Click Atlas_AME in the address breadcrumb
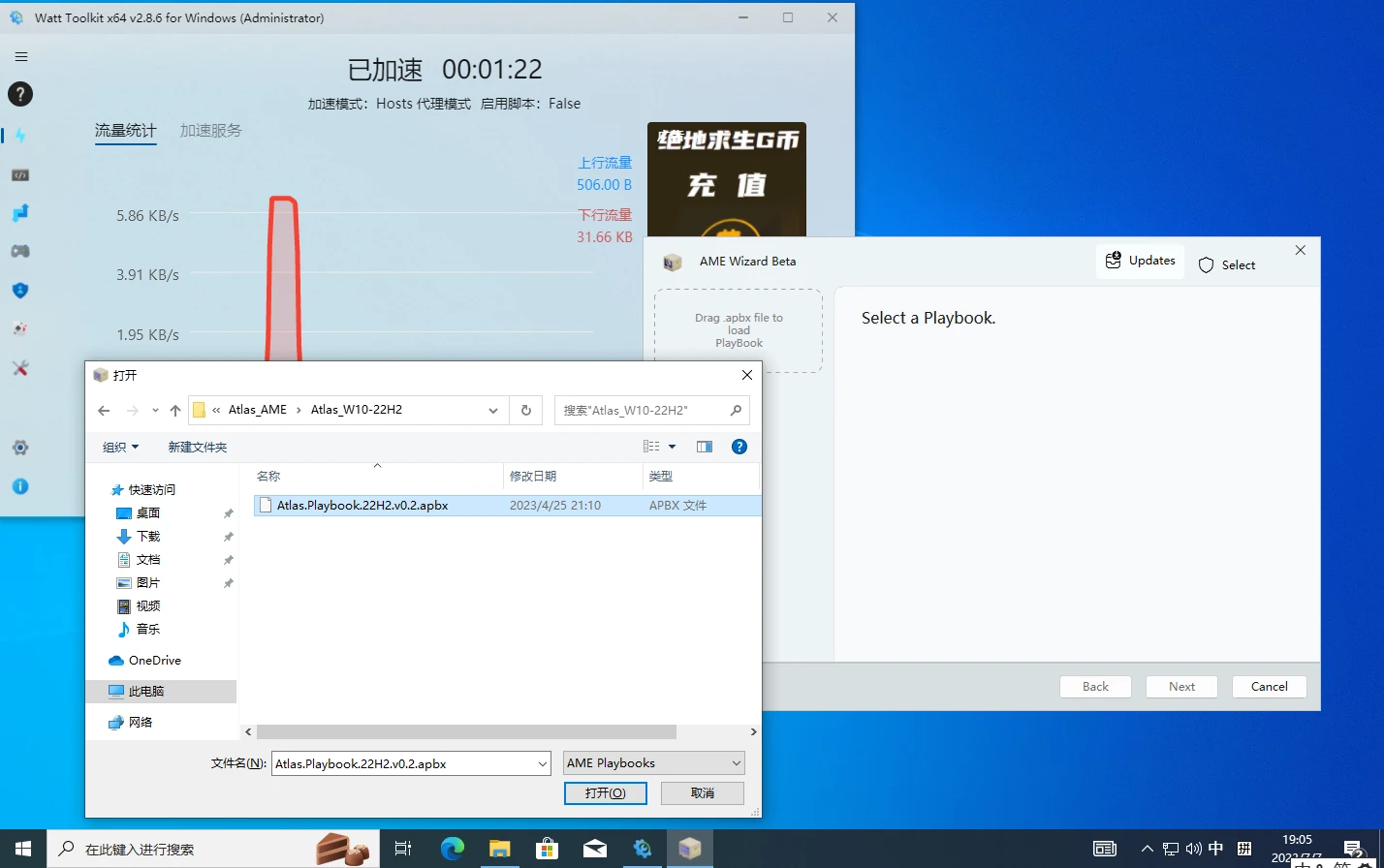1384x868 pixels. (258, 410)
